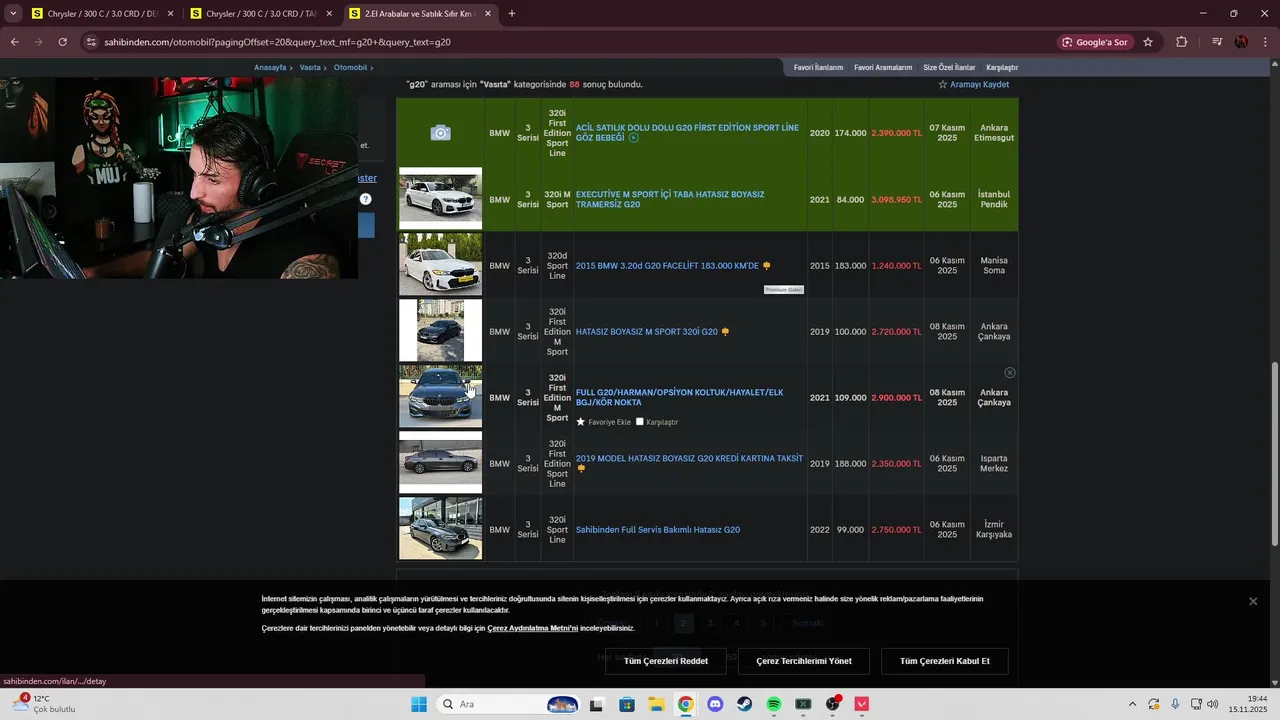1280x720 pixels.
Task: Open File Explorer from the taskbar
Action: pyautogui.click(x=656, y=704)
